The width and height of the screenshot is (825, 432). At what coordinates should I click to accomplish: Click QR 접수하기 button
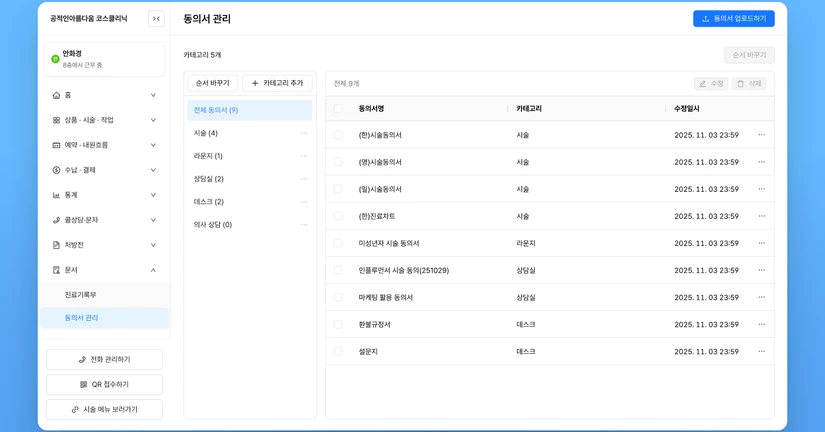(x=104, y=385)
